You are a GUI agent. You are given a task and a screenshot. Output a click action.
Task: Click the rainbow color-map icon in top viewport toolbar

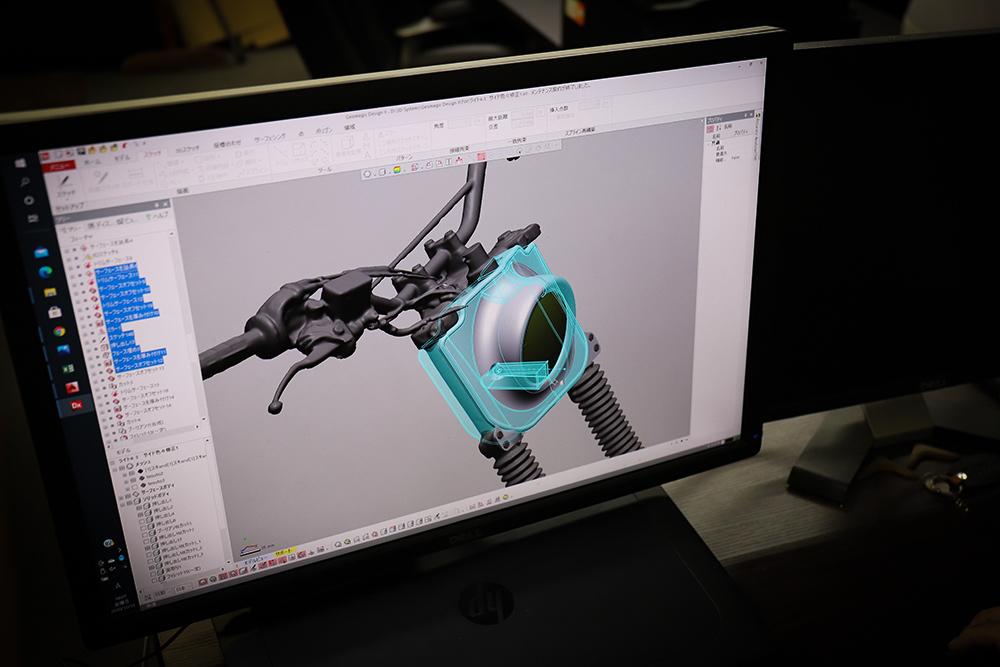[397, 170]
